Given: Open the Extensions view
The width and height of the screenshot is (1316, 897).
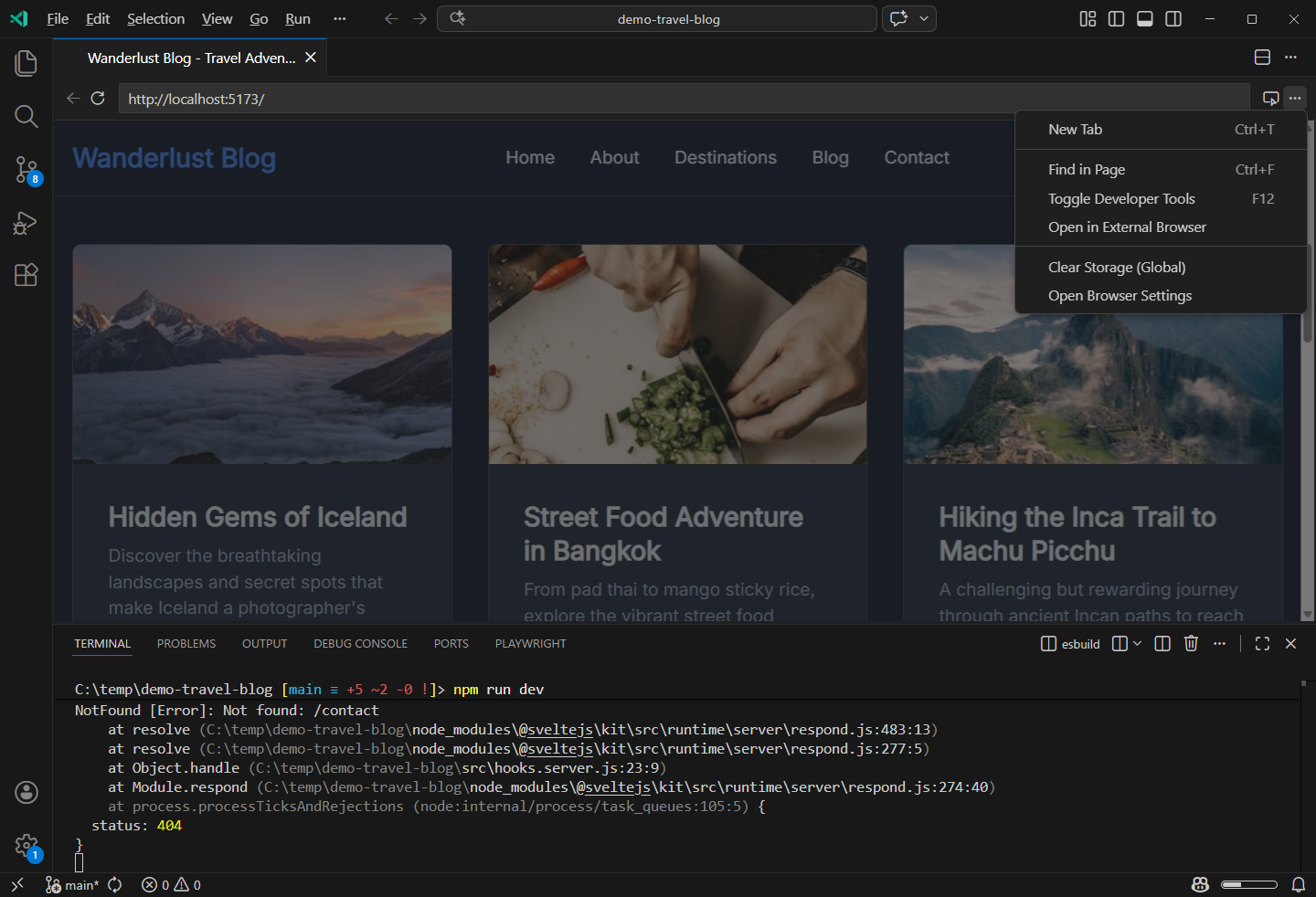Looking at the screenshot, I should pos(26,275).
